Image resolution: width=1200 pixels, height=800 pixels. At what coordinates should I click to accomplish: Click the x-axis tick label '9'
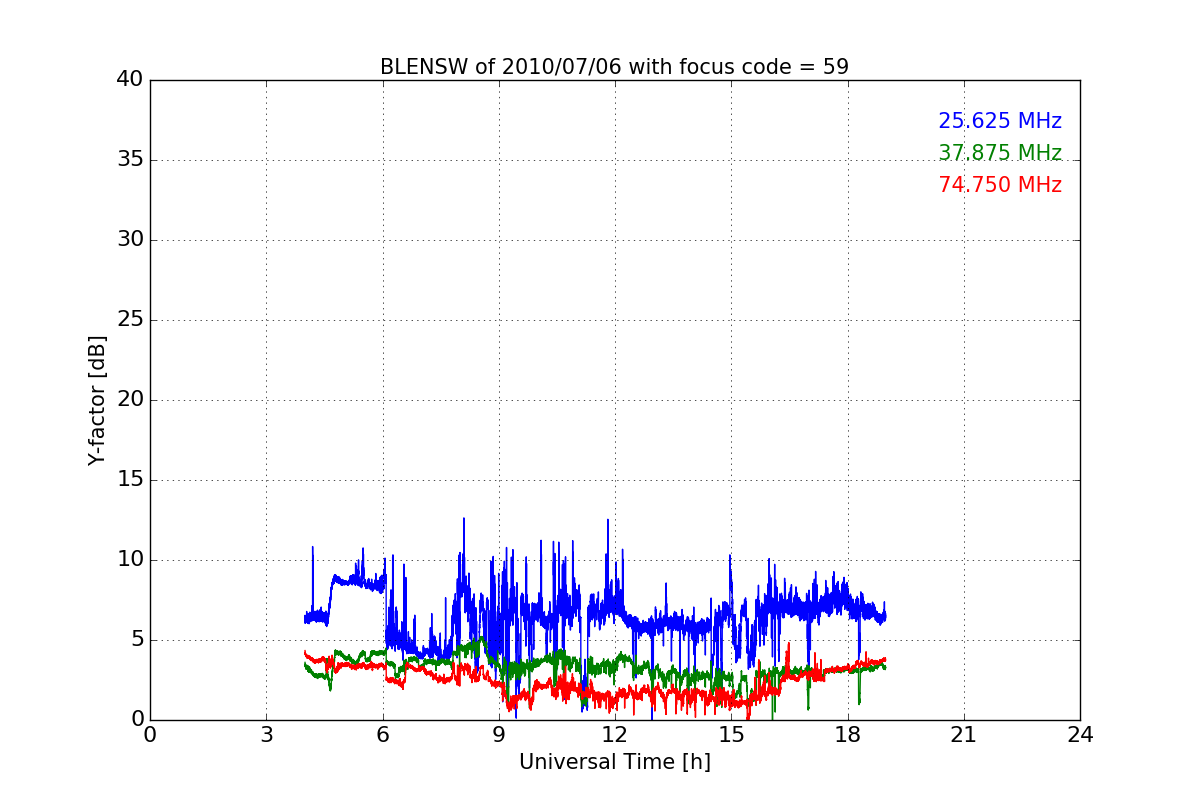(x=499, y=735)
